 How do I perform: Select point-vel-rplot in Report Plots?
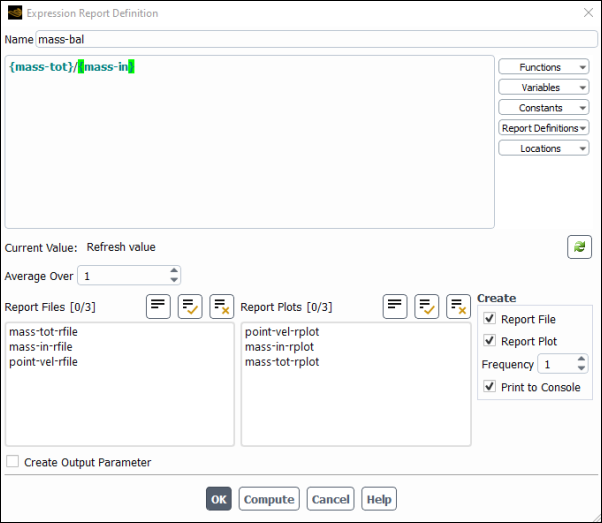click(x=282, y=331)
